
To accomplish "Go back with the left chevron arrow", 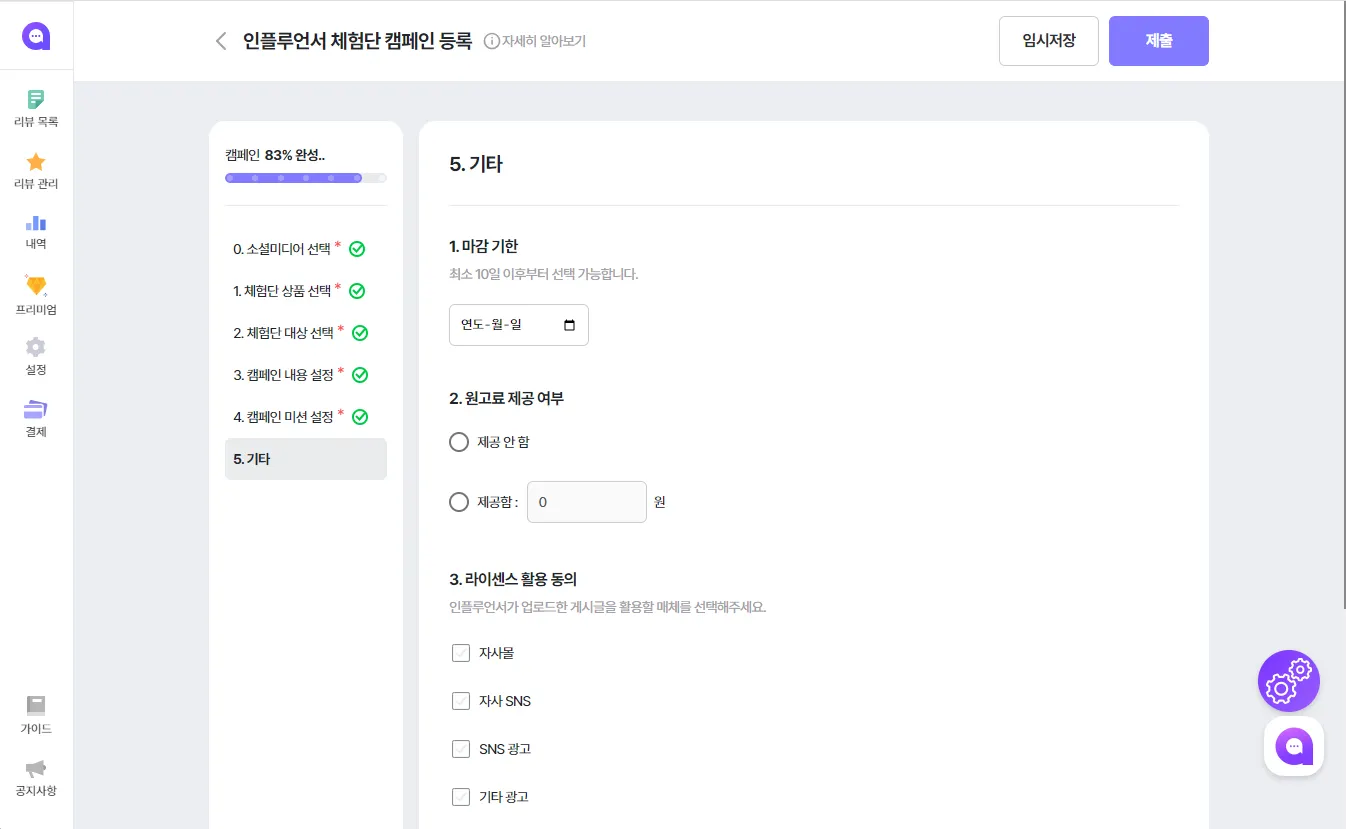I will click(x=221, y=41).
